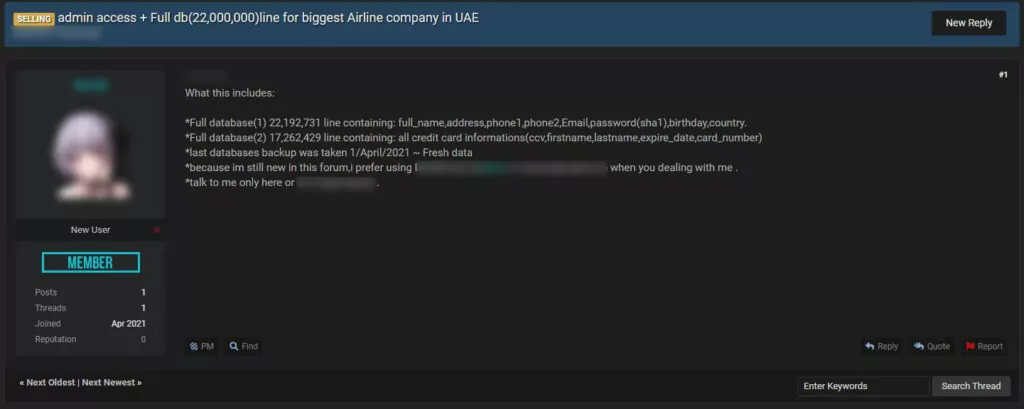This screenshot has height=409, width=1024.
Task: Click the yellow SELLING prefix tag
Action: (x=33, y=19)
